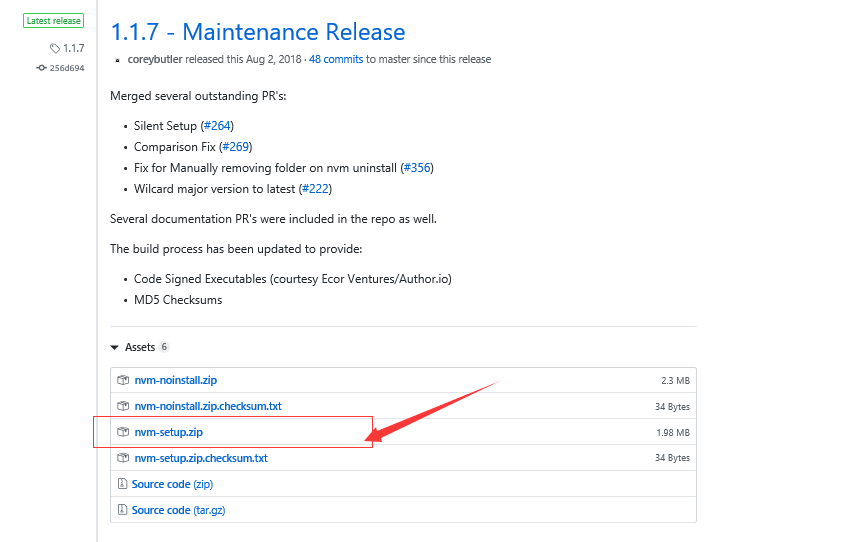The width and height of the screenshot is (857, 542).
Task: Click the file icon beside Source code (tar.gz)
Action: [x=122, y=510]
